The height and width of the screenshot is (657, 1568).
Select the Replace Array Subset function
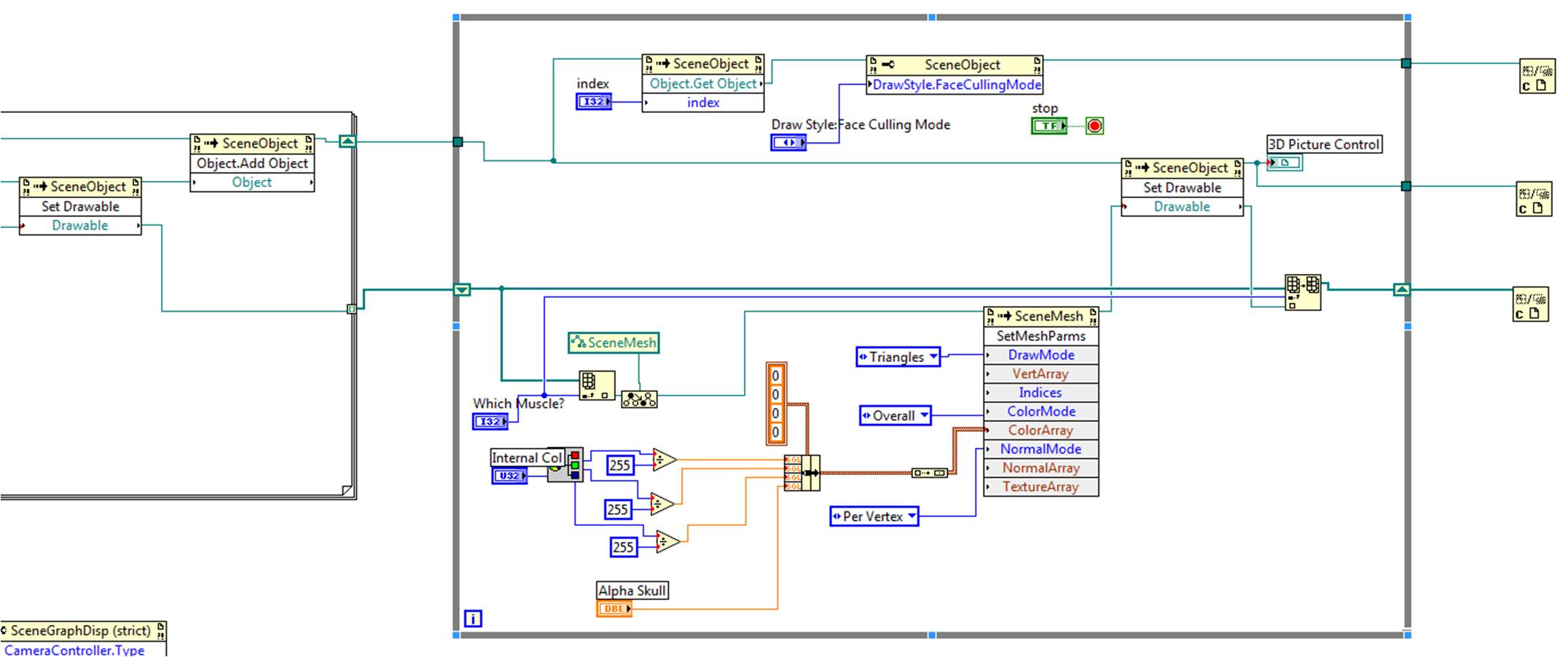pyautogui.click(x=1303, y=292)
